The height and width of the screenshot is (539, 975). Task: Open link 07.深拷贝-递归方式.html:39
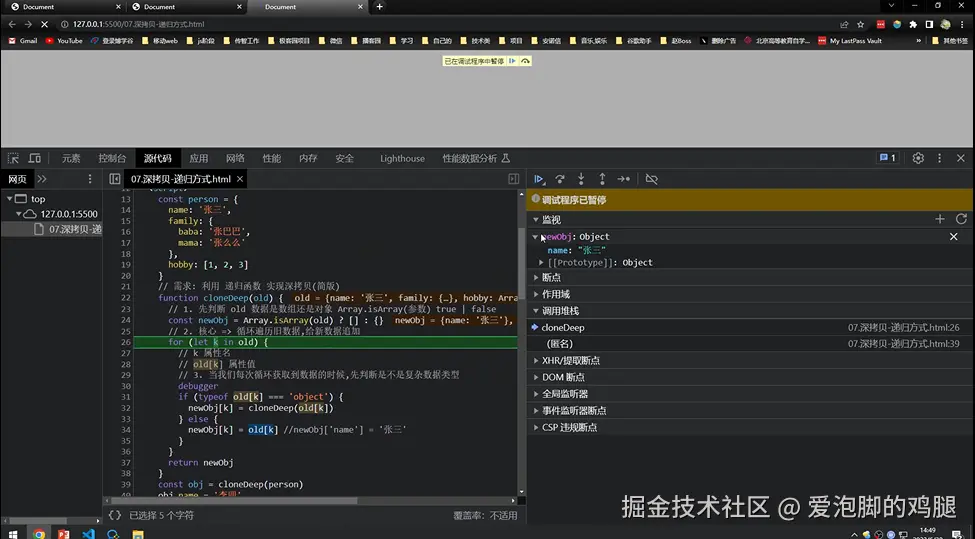903,344
